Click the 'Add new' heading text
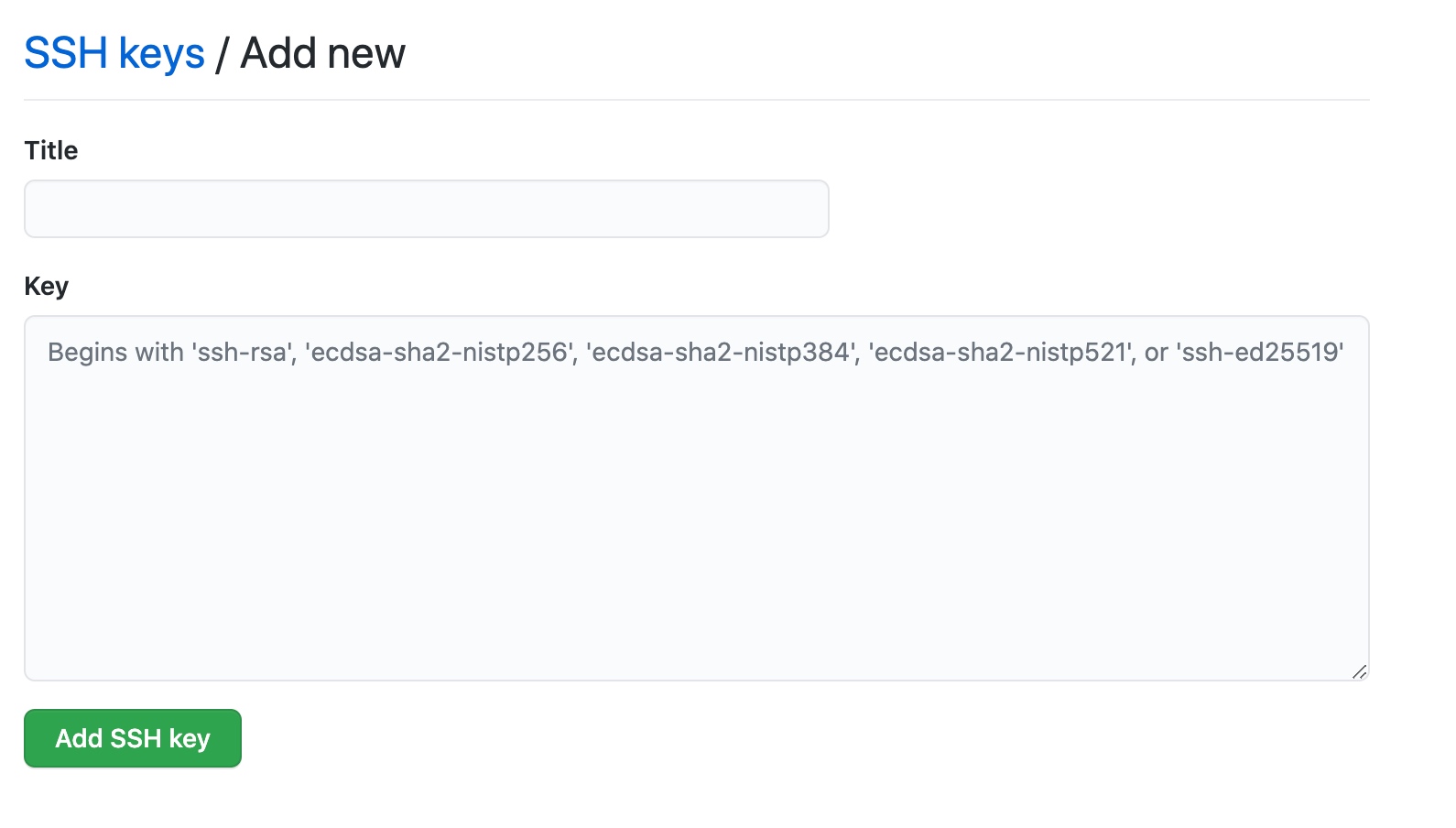The image size is (1456, 828). coord(322,53)
